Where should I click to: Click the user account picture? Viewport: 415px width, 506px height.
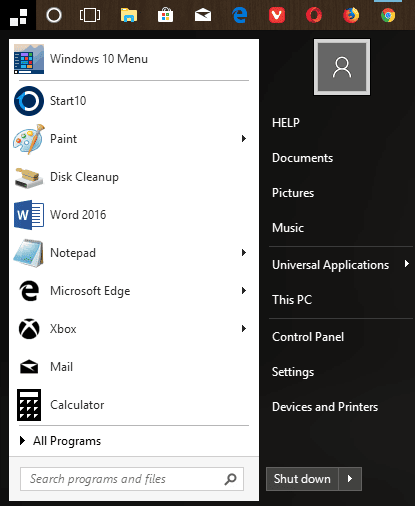(342, 67)
